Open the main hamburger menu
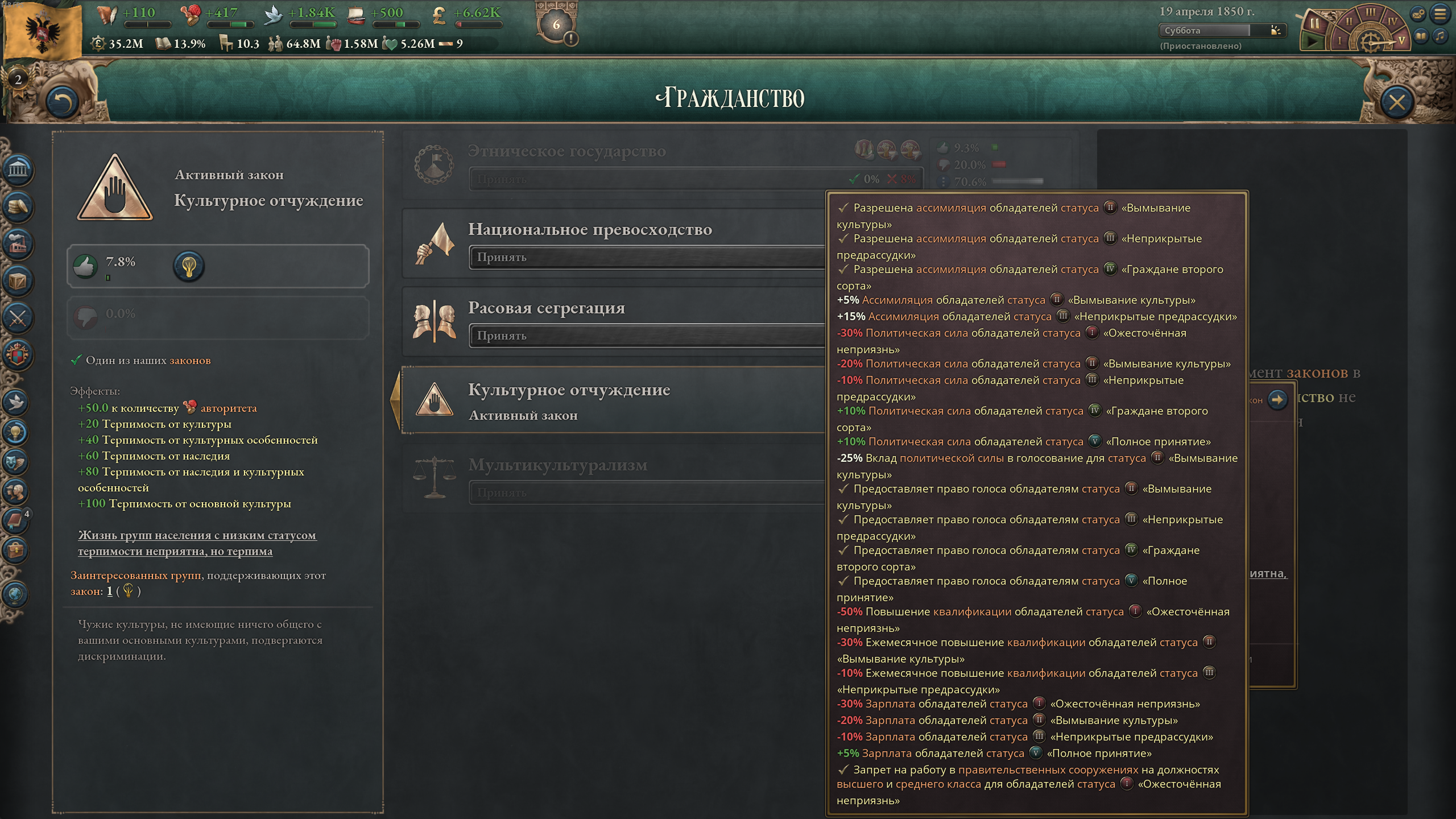Viewport: 1456px width, 819px height. coord(1440,14)
